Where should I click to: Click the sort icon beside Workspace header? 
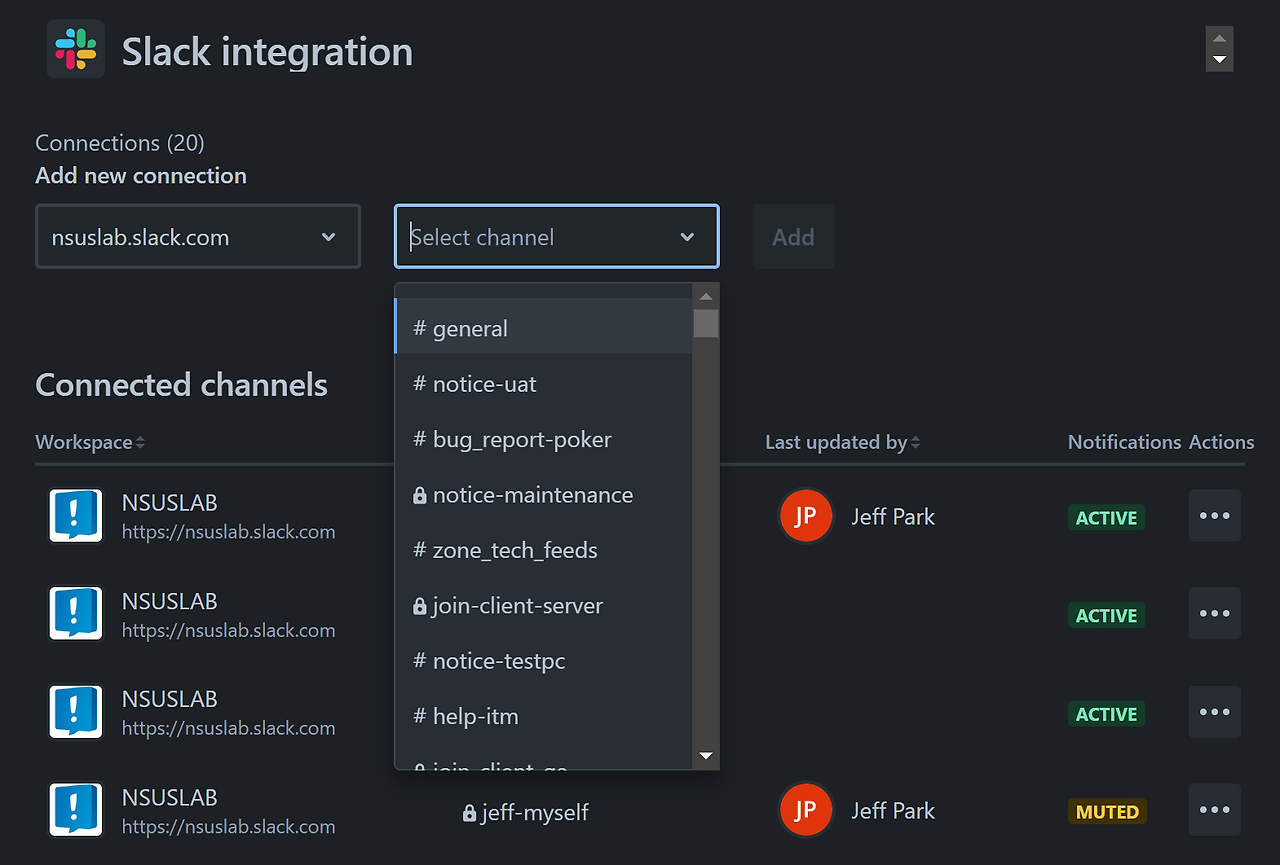pyautogui.click(x=140, y=443)
